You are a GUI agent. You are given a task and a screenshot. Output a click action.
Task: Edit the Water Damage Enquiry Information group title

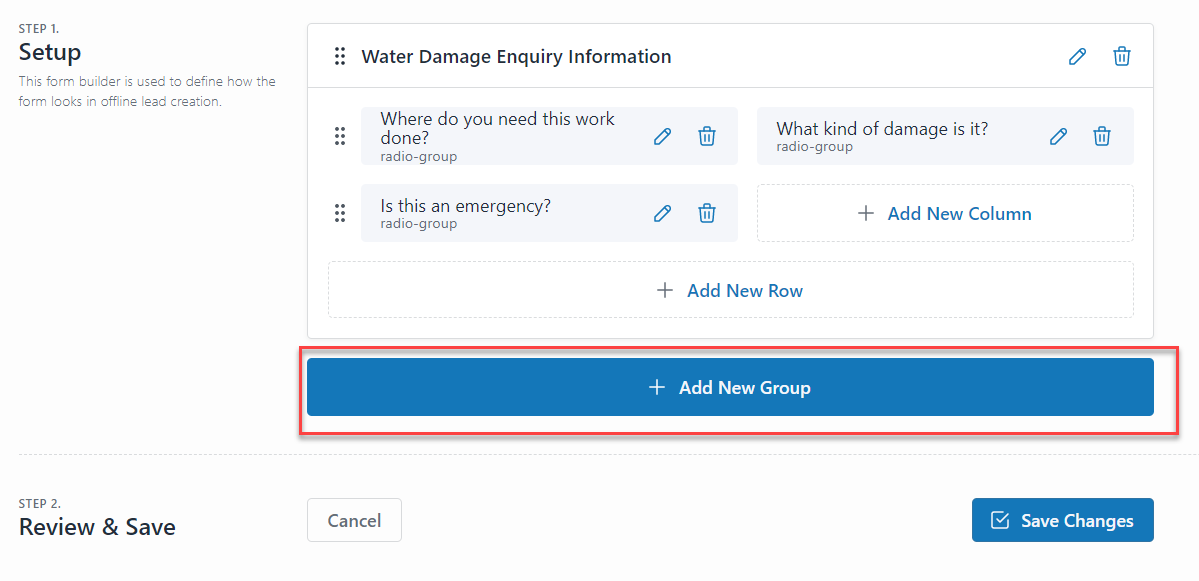(1077, 56)
